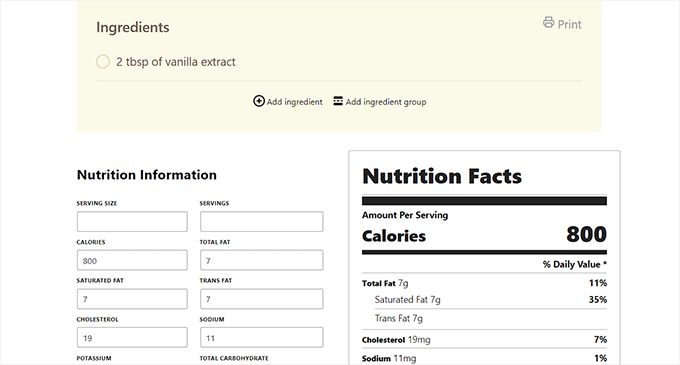The width and height of the screenshot is (680, 365).
Task: Check off vanilla extract ingredient circle
Action: 103,62
